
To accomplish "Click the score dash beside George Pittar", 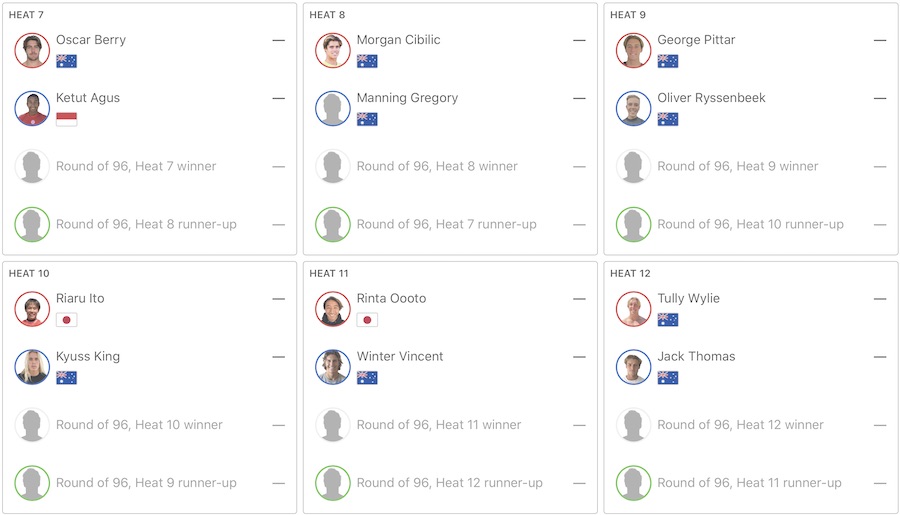I will point(880,40).
